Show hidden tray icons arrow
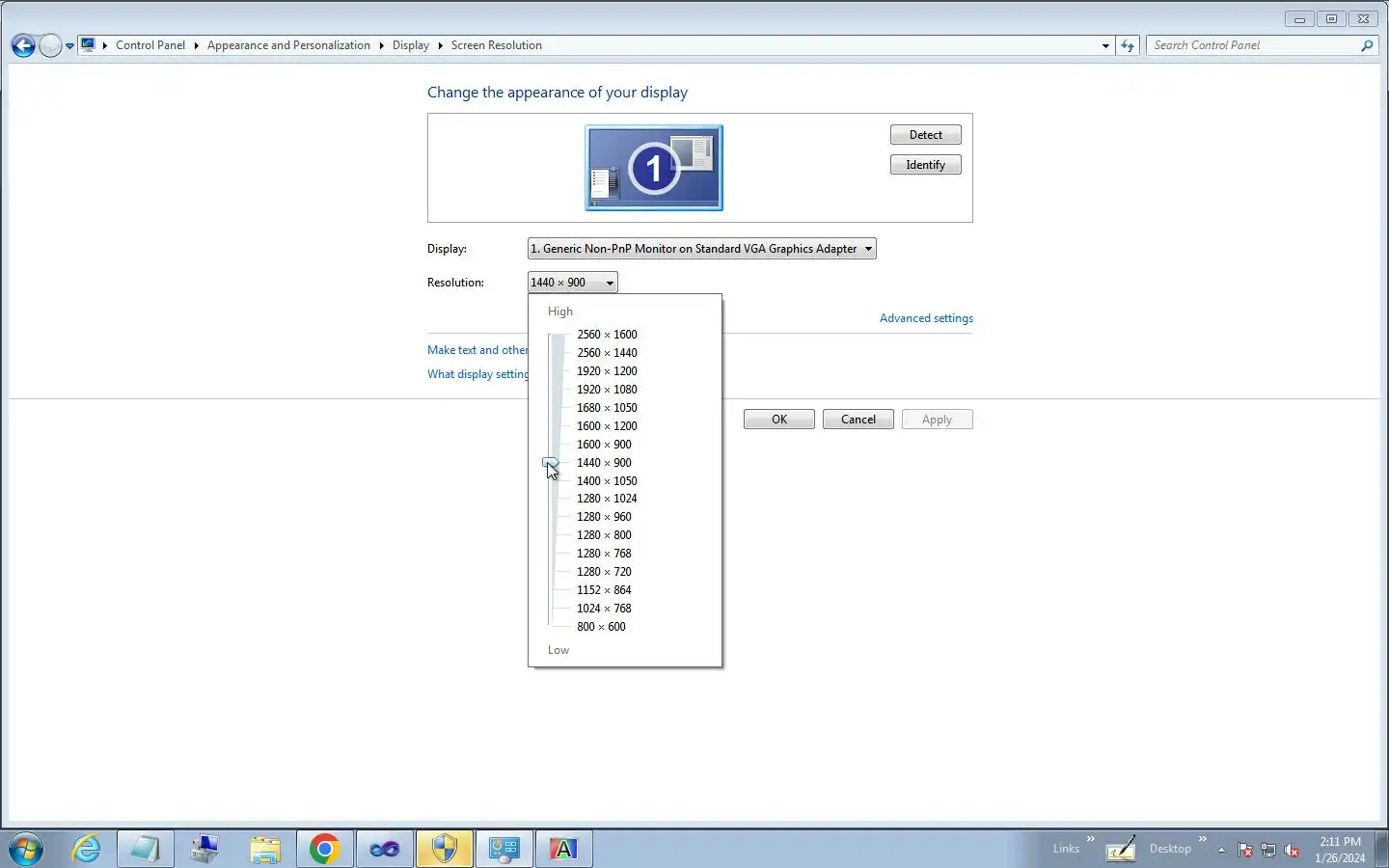1389x868 pixels. click(1221, 850)
